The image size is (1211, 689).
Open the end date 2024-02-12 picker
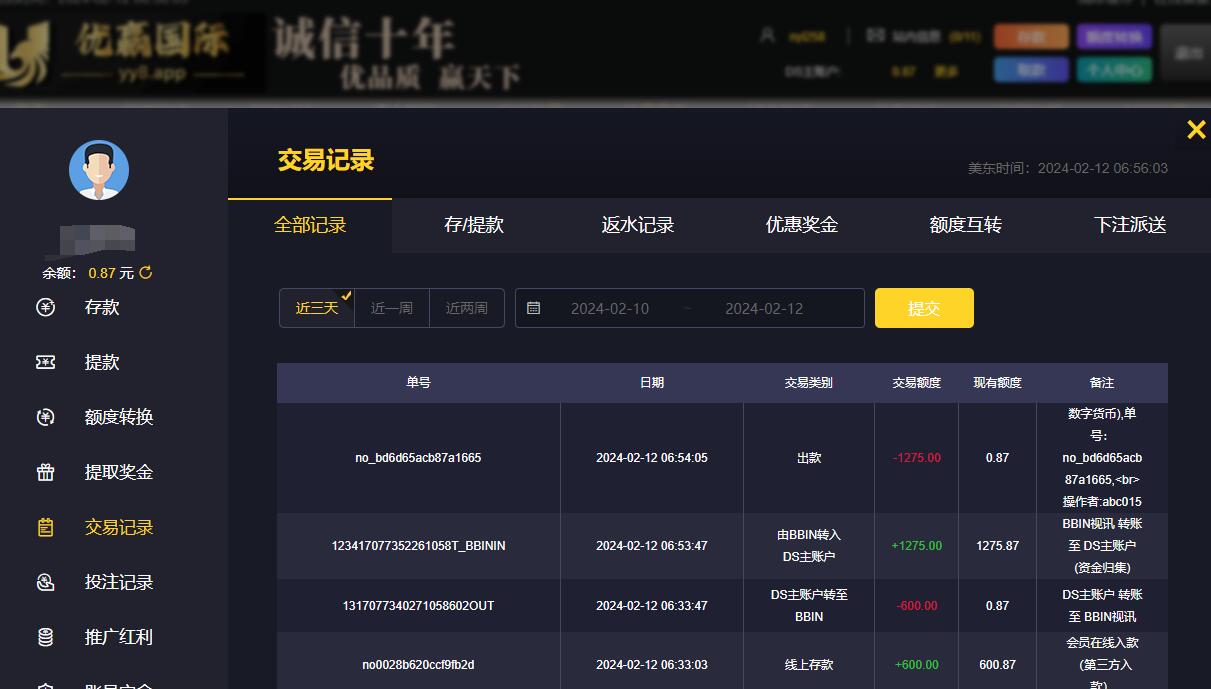(x=764, y=308)
